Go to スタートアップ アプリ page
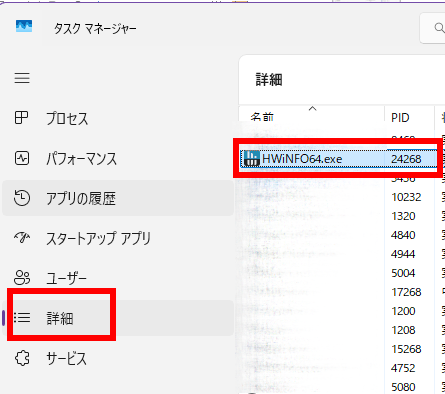Screen dimensions: 445x394 (118, 238)
